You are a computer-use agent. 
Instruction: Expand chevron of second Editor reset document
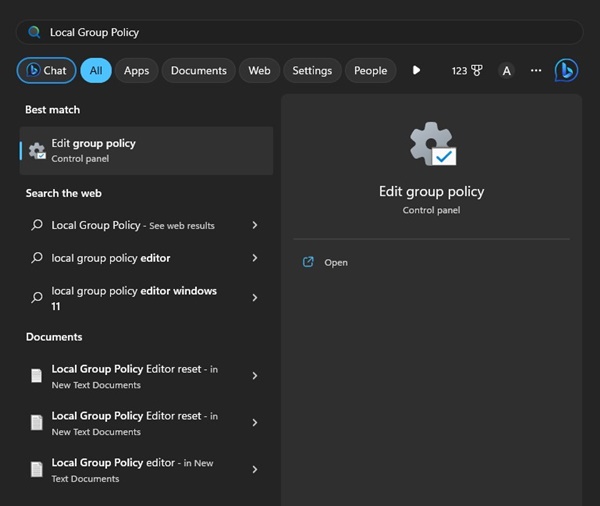click(255, 423)
